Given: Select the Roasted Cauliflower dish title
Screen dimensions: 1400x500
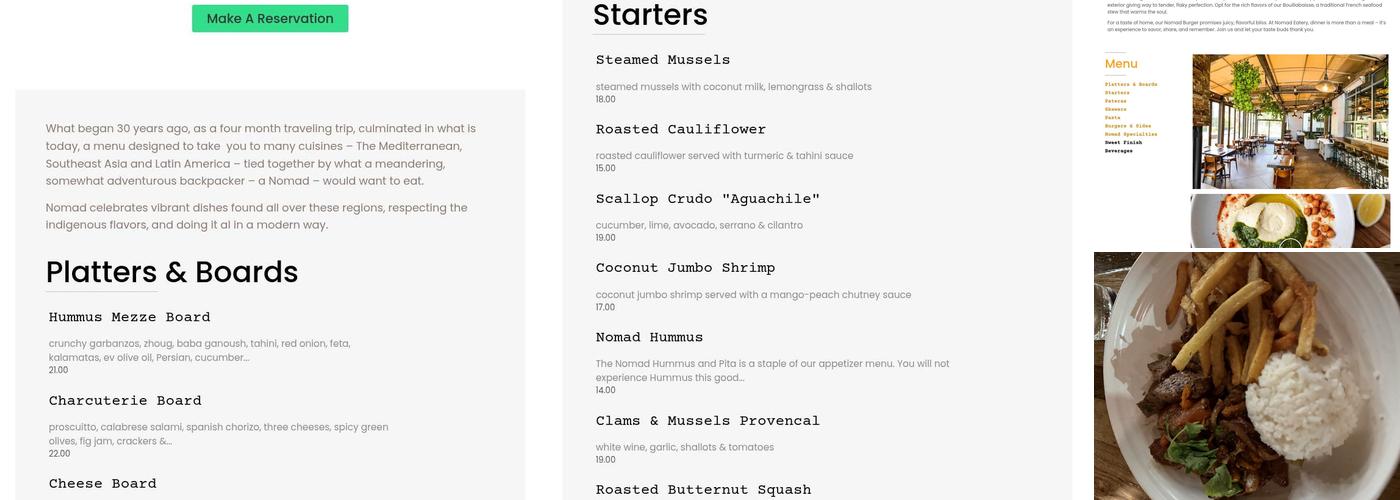Looking at the screenshot, I should pyautogui.click(x=681, y=129).
